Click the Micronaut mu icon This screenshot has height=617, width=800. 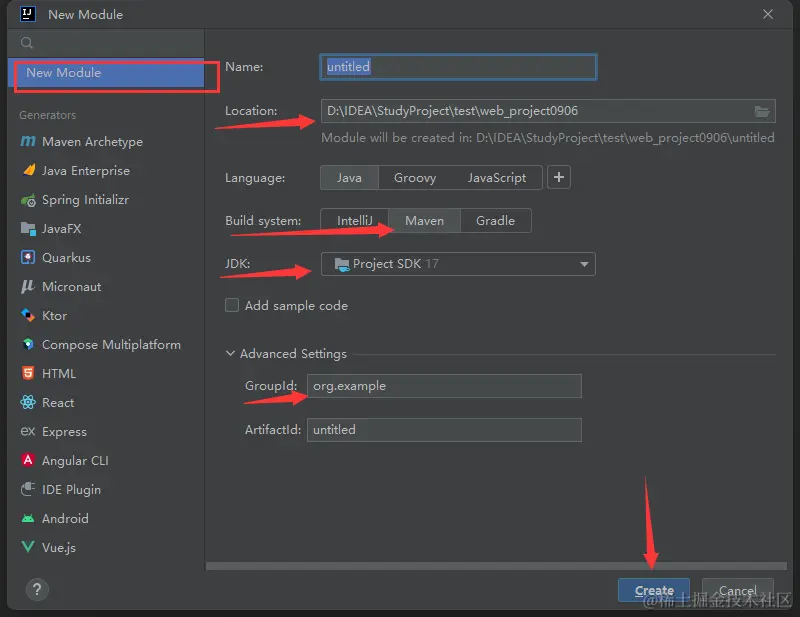coord(28,286)
